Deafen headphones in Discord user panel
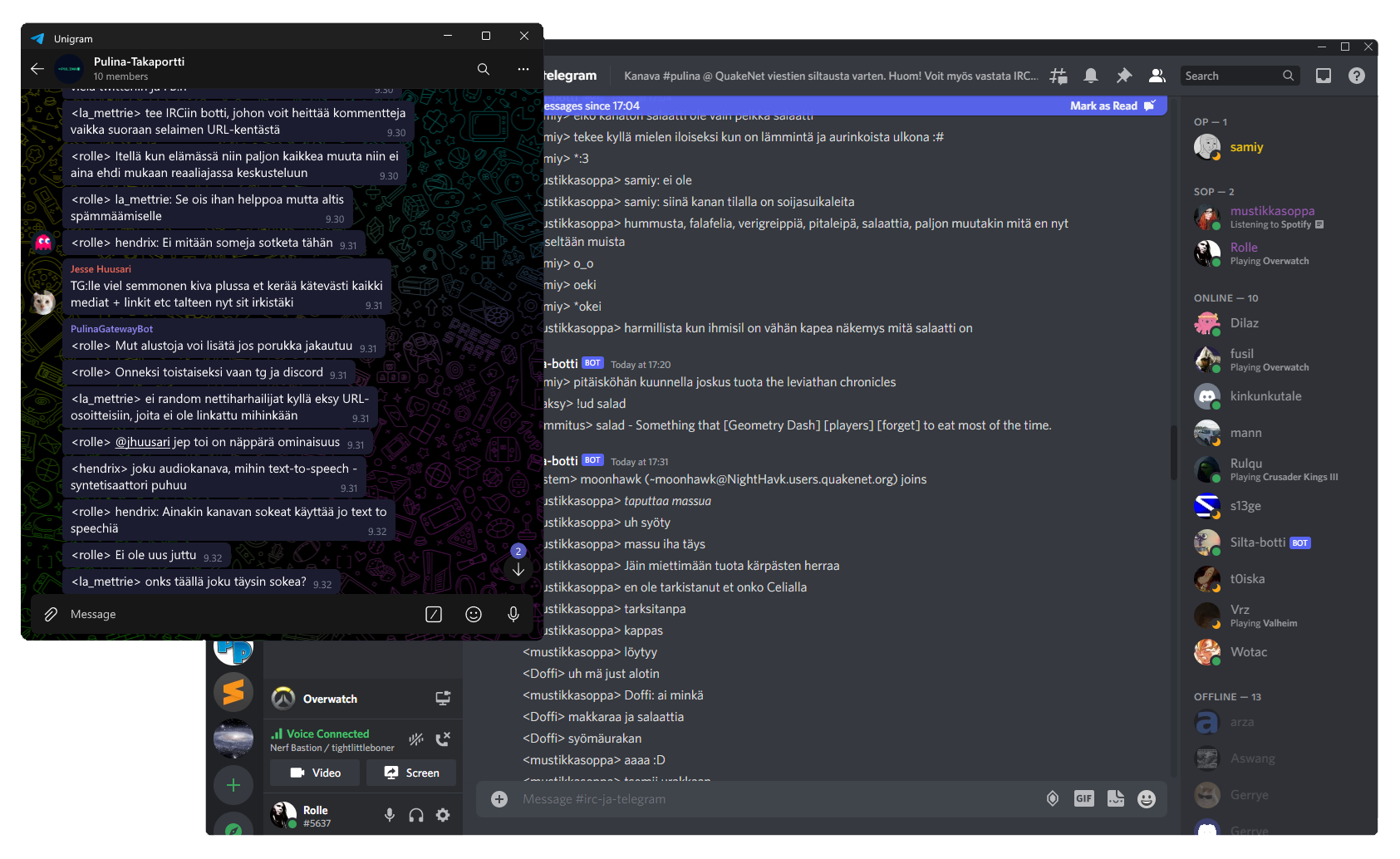This screenshot has width=1400, height=859. point(416,816)
